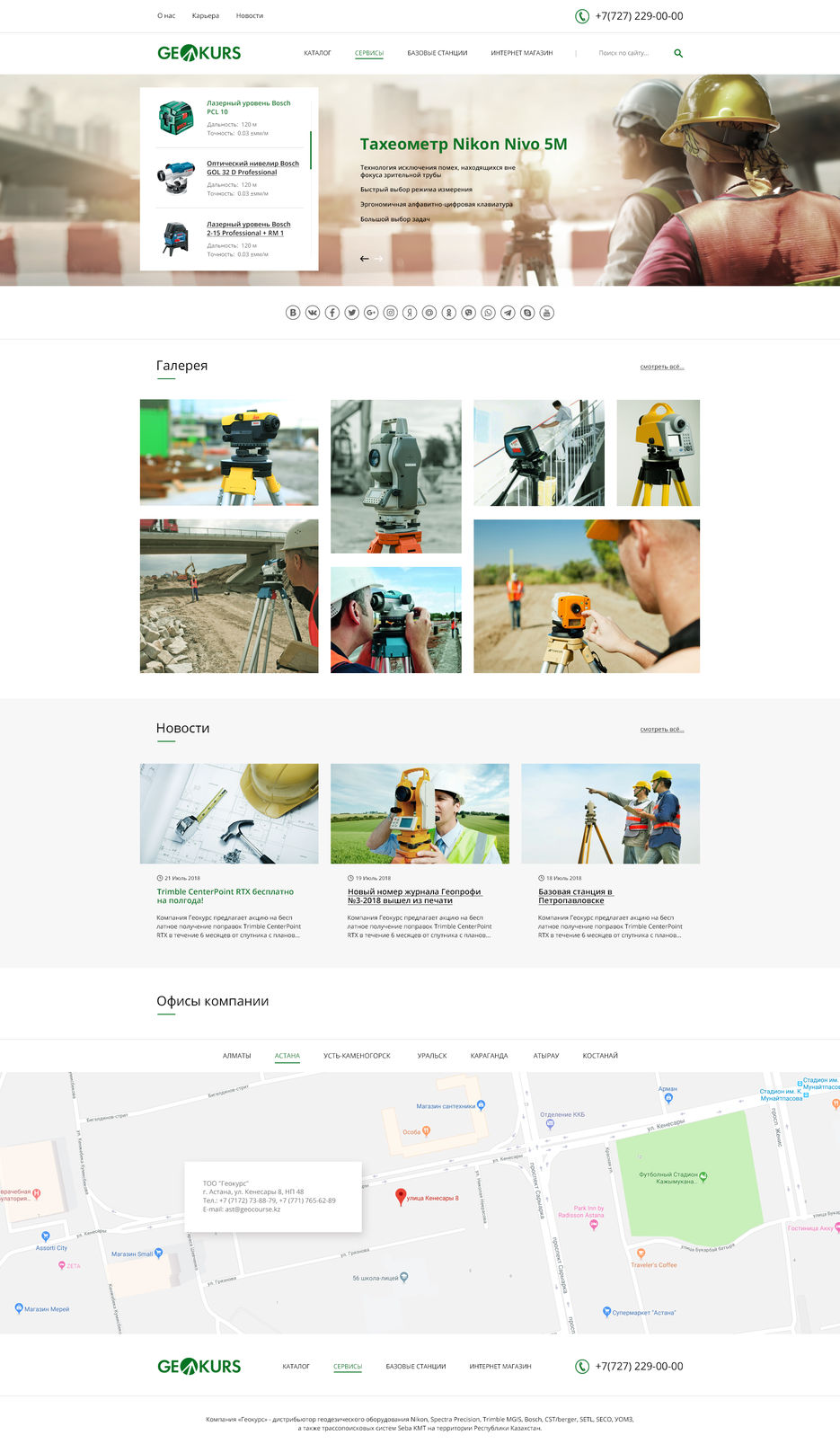Click the red map pin on Кенесары 8

pyautogui.click(x=401, y=1197)
